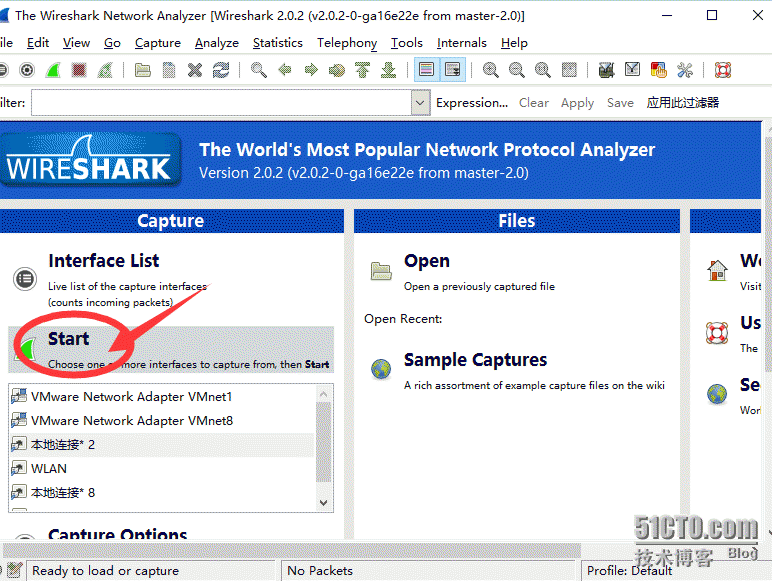
Task: Go back in packet history
Action: 285,70
